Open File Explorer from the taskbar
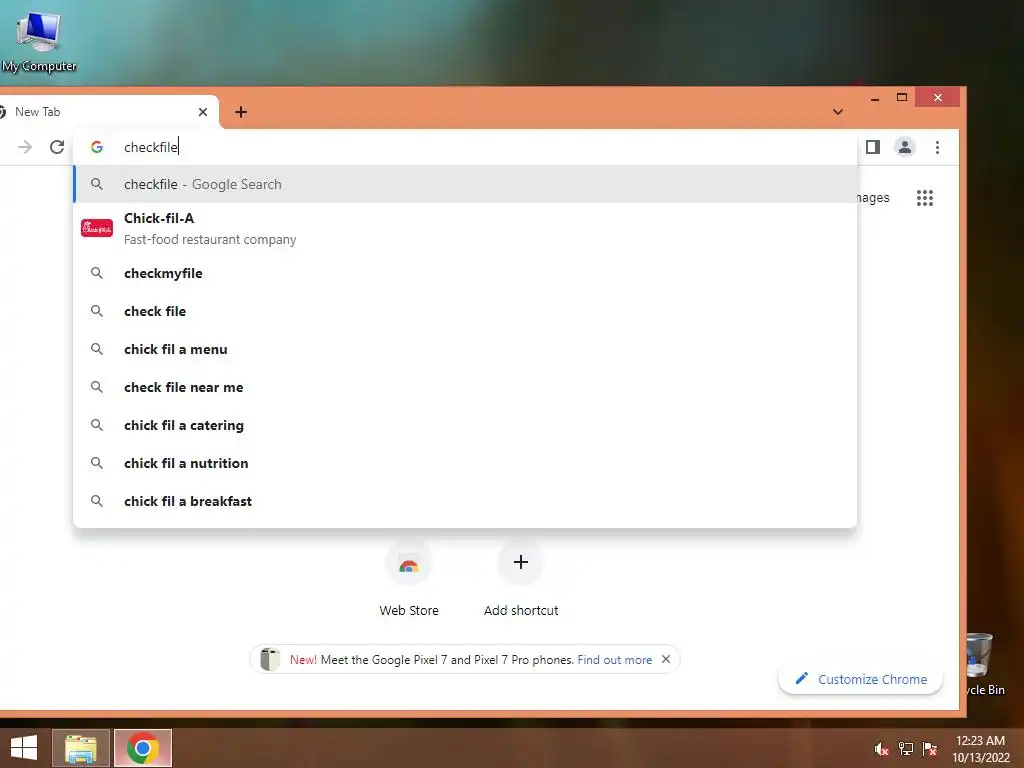1024x768 pixels. point(81,748)
